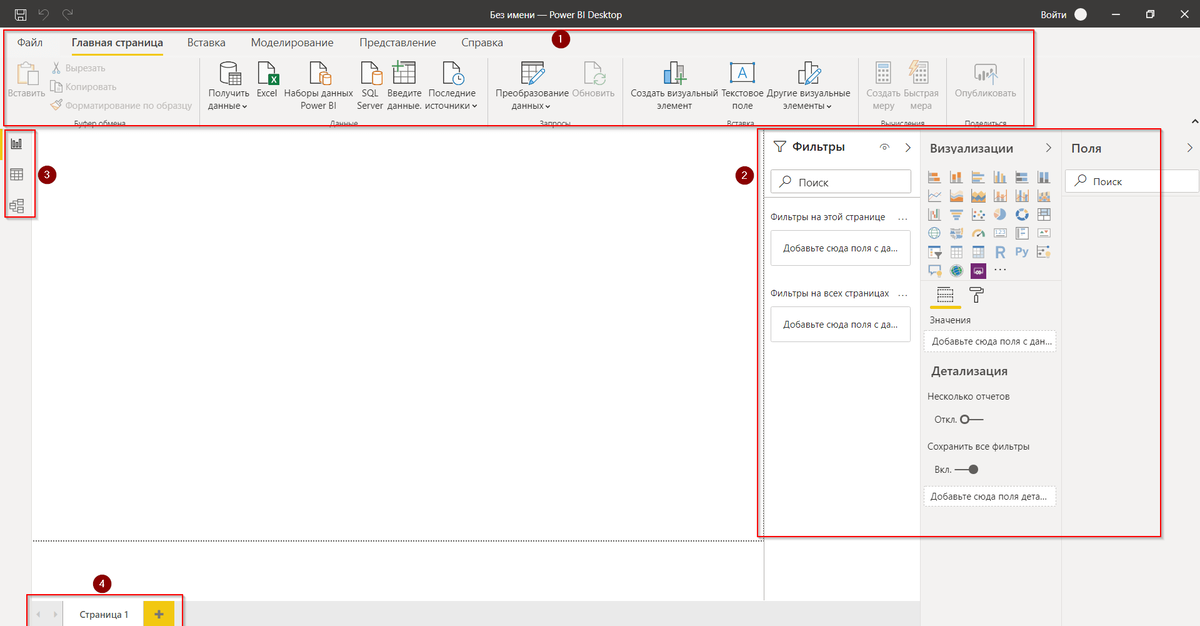Switch to Report view in left sidebar
Image resolution: width=1200 pixels, height=626 pixels.
(x=16, y=144)
